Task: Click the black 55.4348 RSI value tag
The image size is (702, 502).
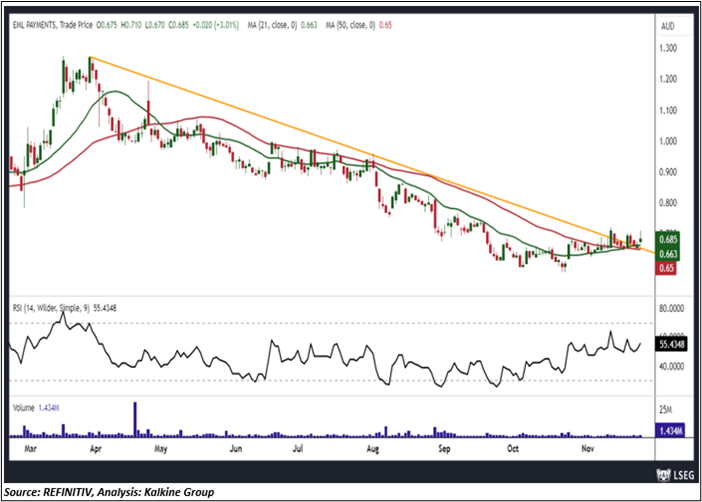Action: [x=671, y=344]
